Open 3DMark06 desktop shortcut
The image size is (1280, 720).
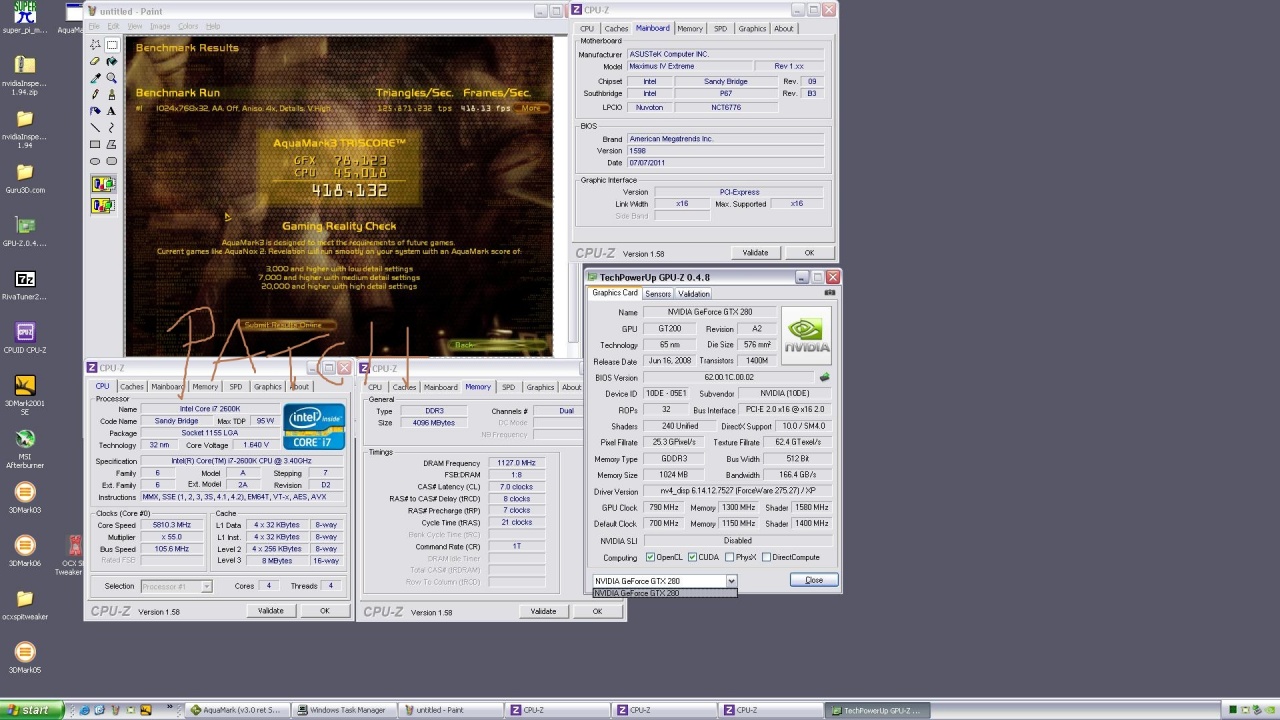tap(25, 546)
